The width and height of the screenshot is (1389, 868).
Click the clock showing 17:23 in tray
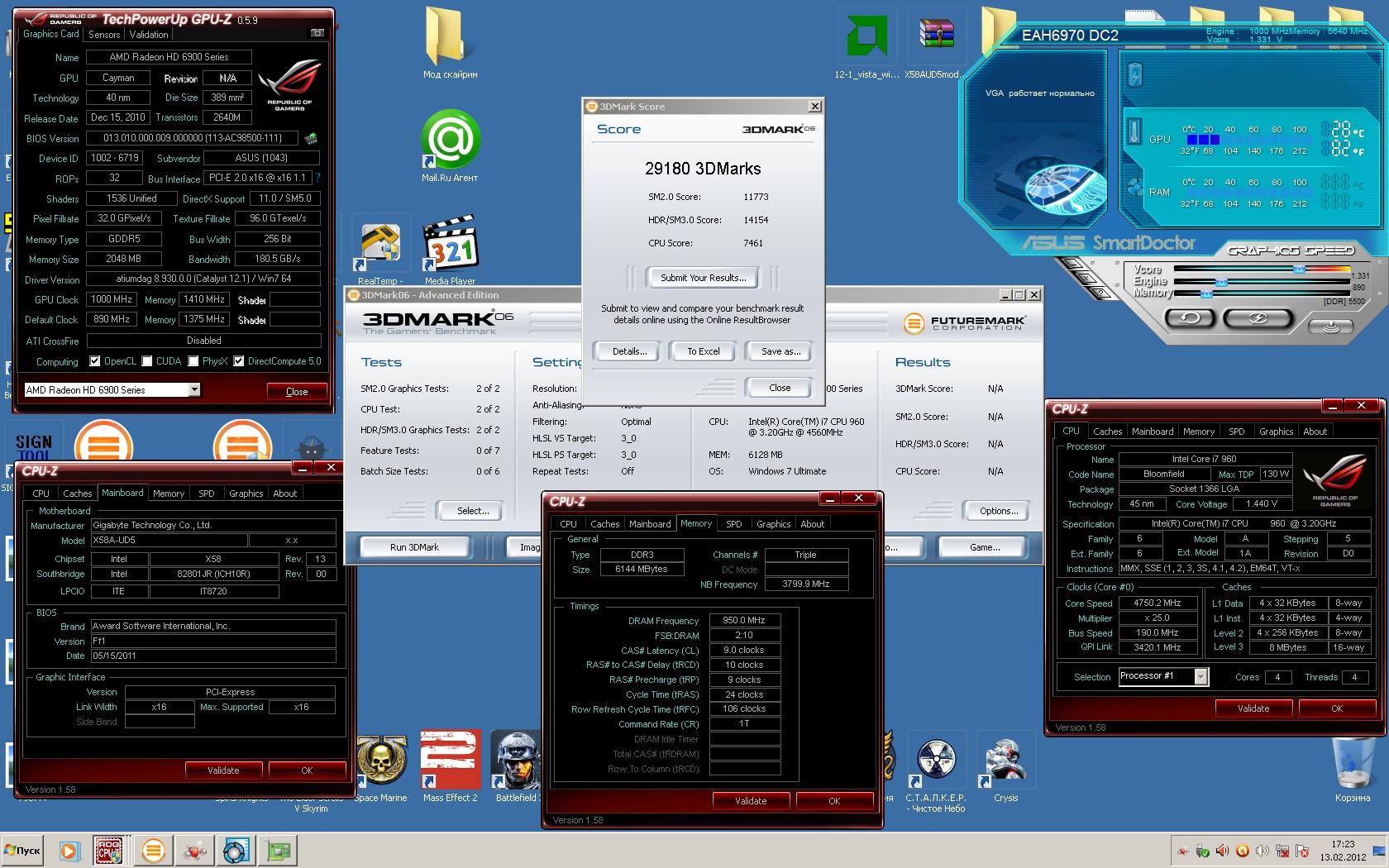[x=1343, y=844]
